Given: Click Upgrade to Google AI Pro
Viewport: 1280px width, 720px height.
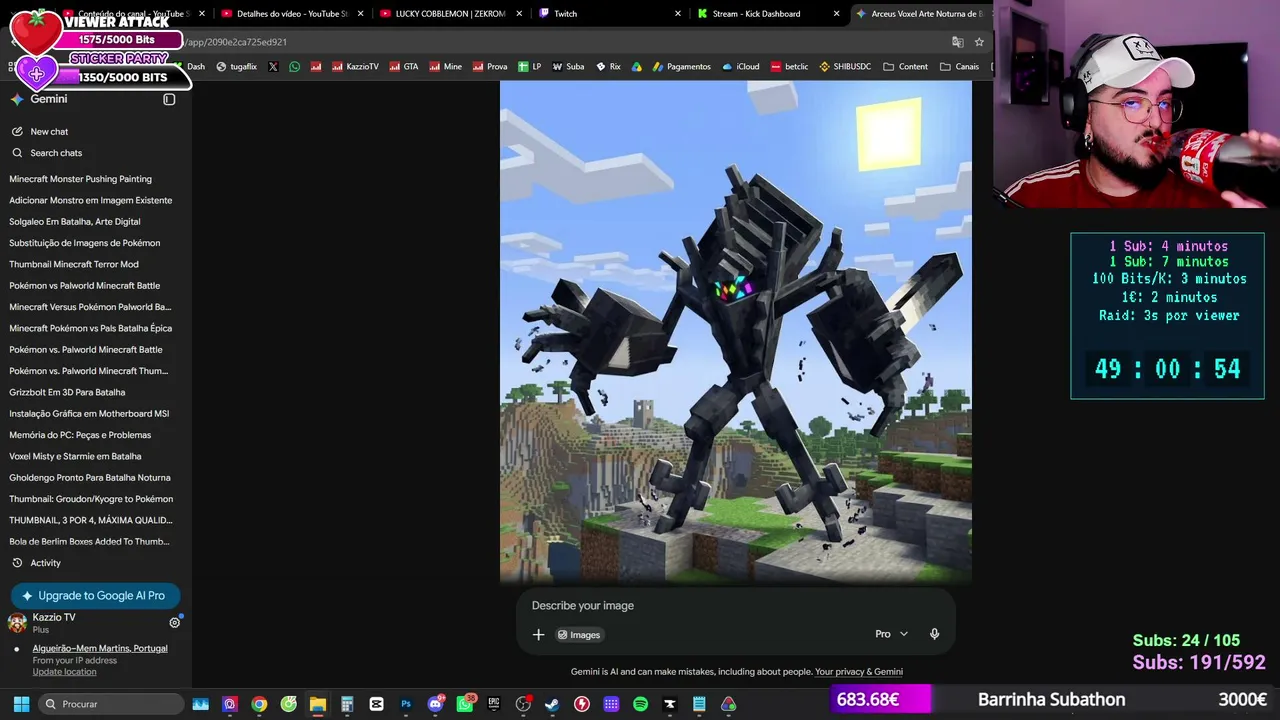Looking at the screenshot, I should pos(95,595).
